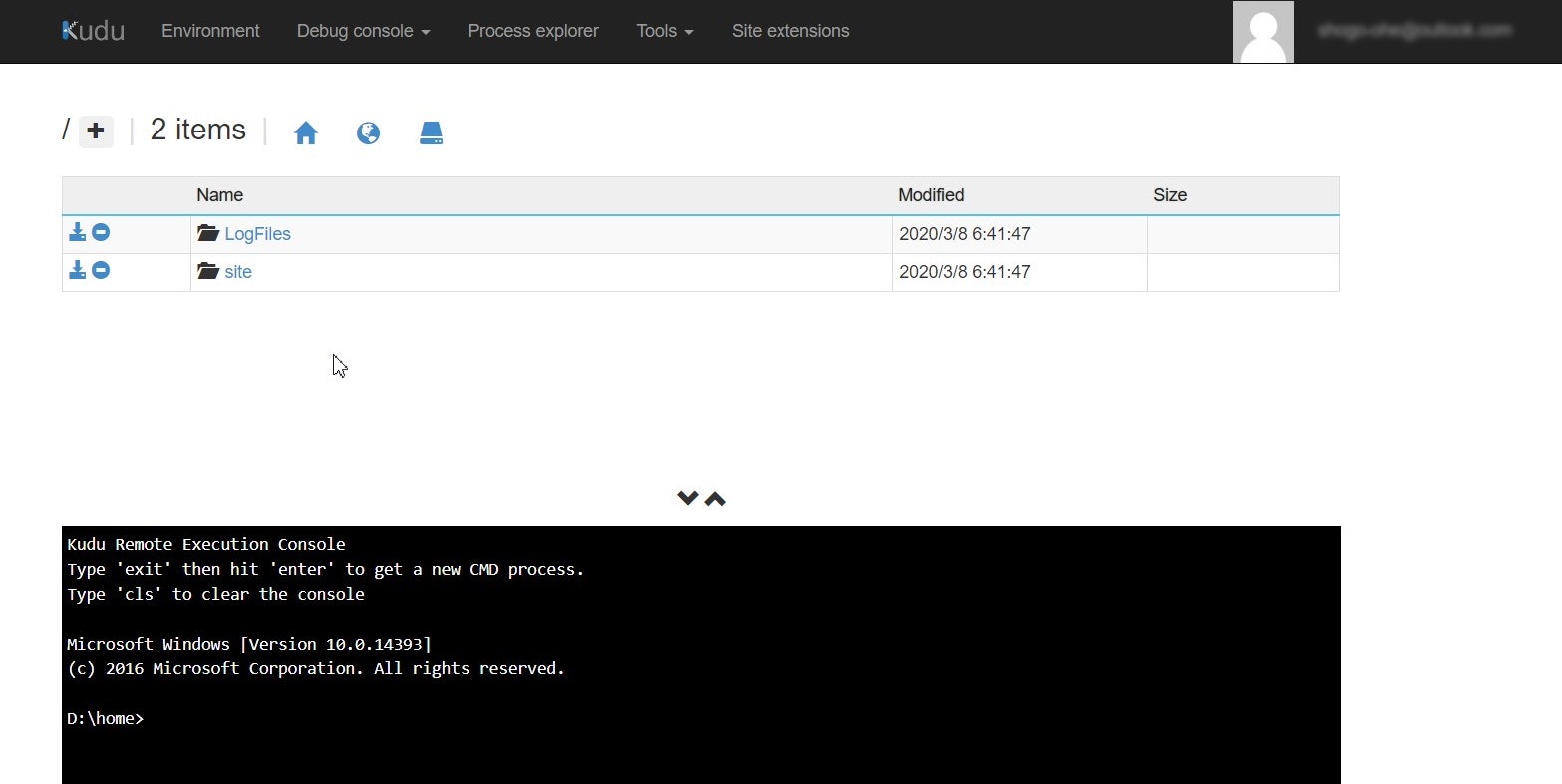Delete the LogFiles folder
Viewport: 1562px width, 784px height.
101,231
